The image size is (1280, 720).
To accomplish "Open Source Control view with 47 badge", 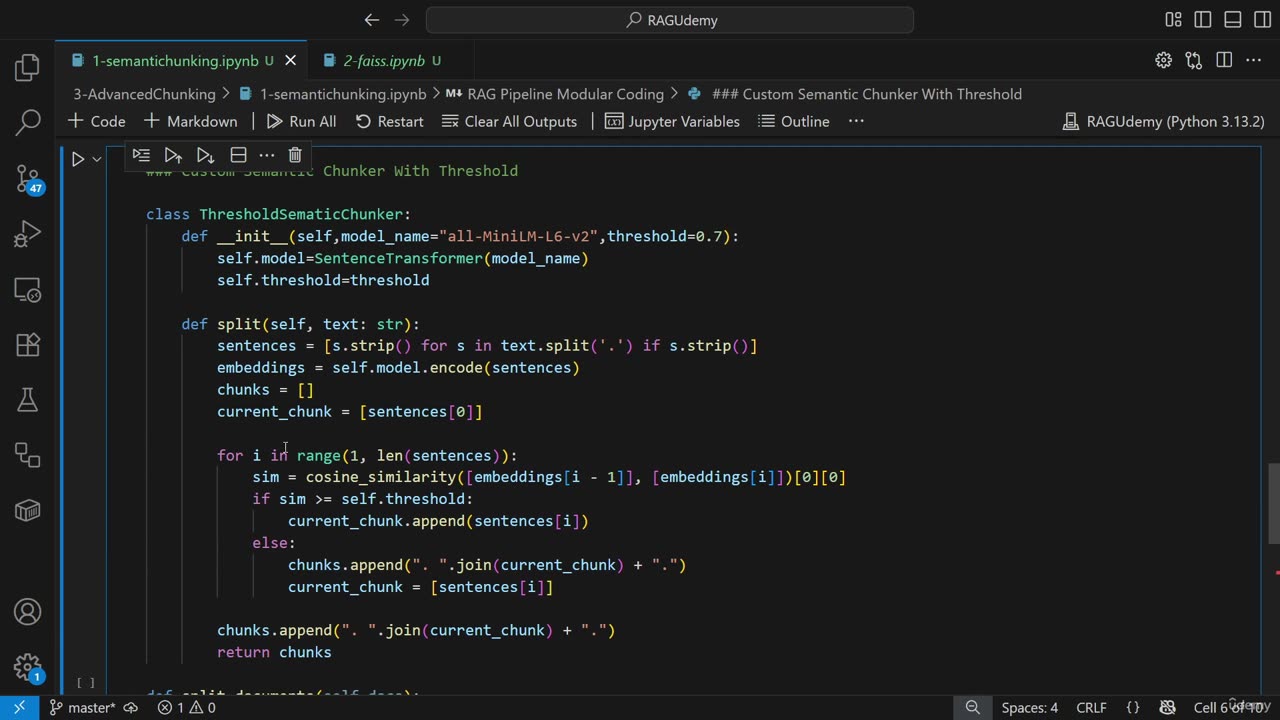I will 28,178.
